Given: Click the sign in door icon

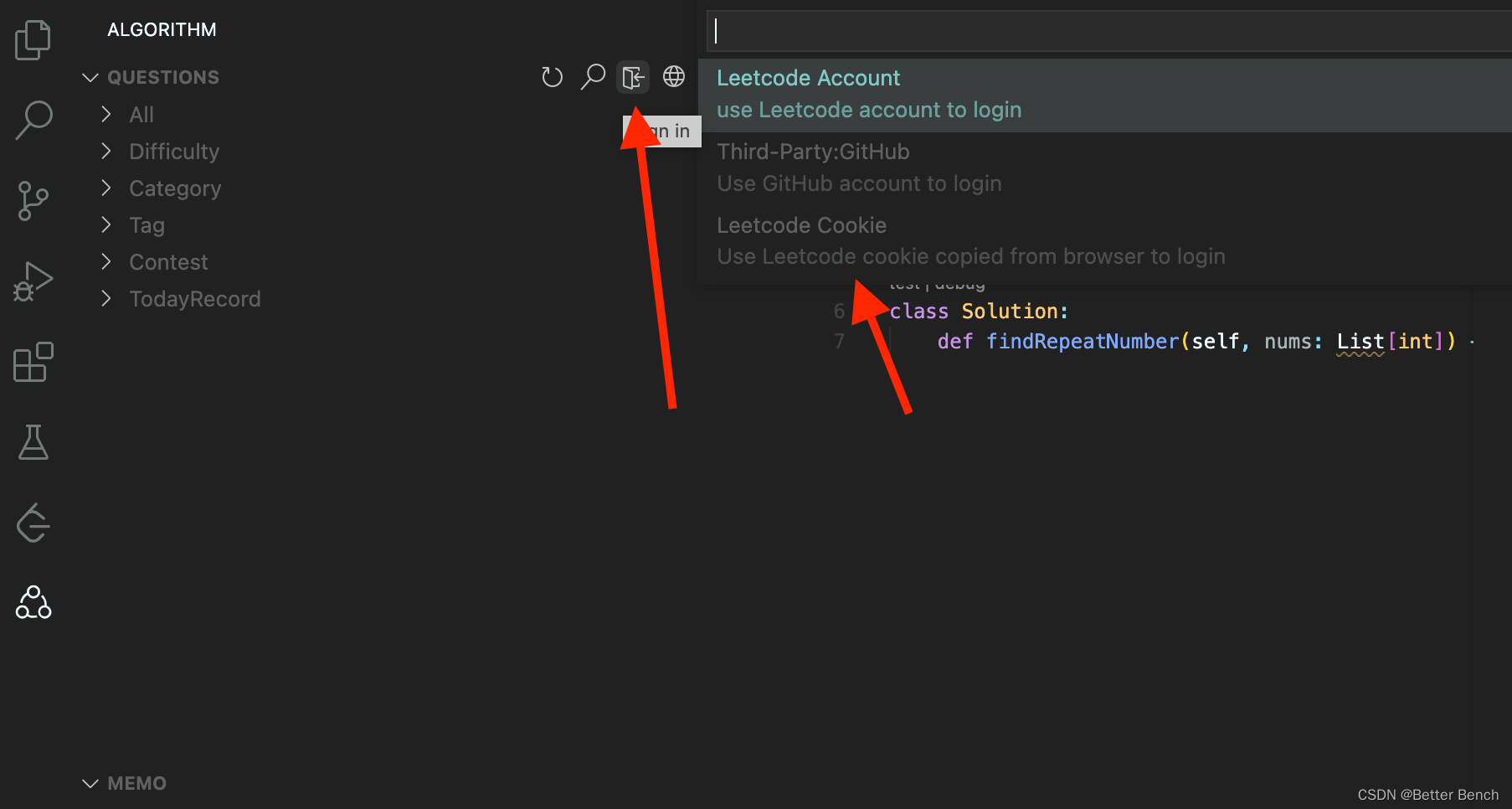Looking at the screenshot, I should (633, 76).
